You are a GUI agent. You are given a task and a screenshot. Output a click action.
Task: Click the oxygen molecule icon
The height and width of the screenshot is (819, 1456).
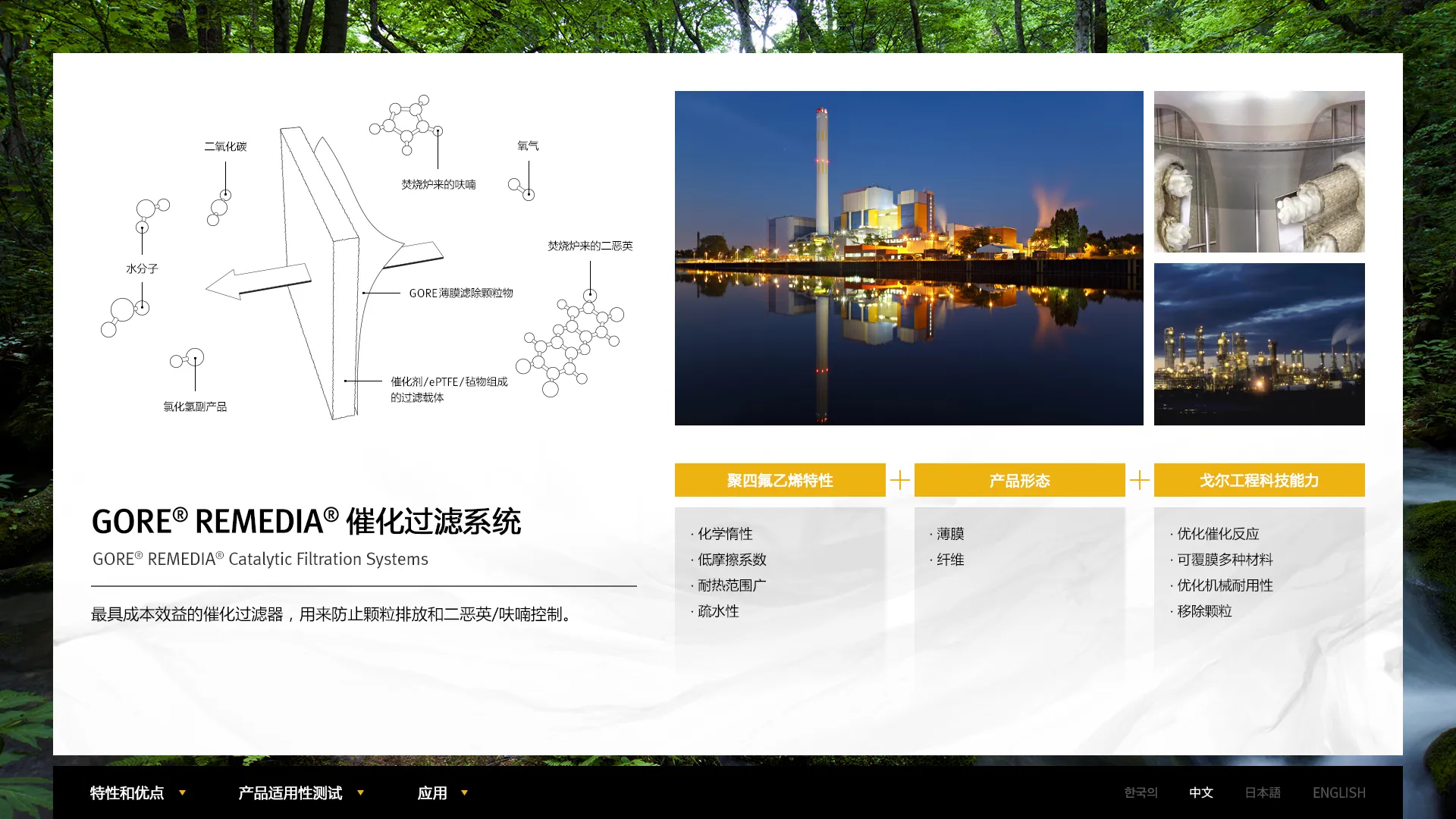click(x=521, y=189)
